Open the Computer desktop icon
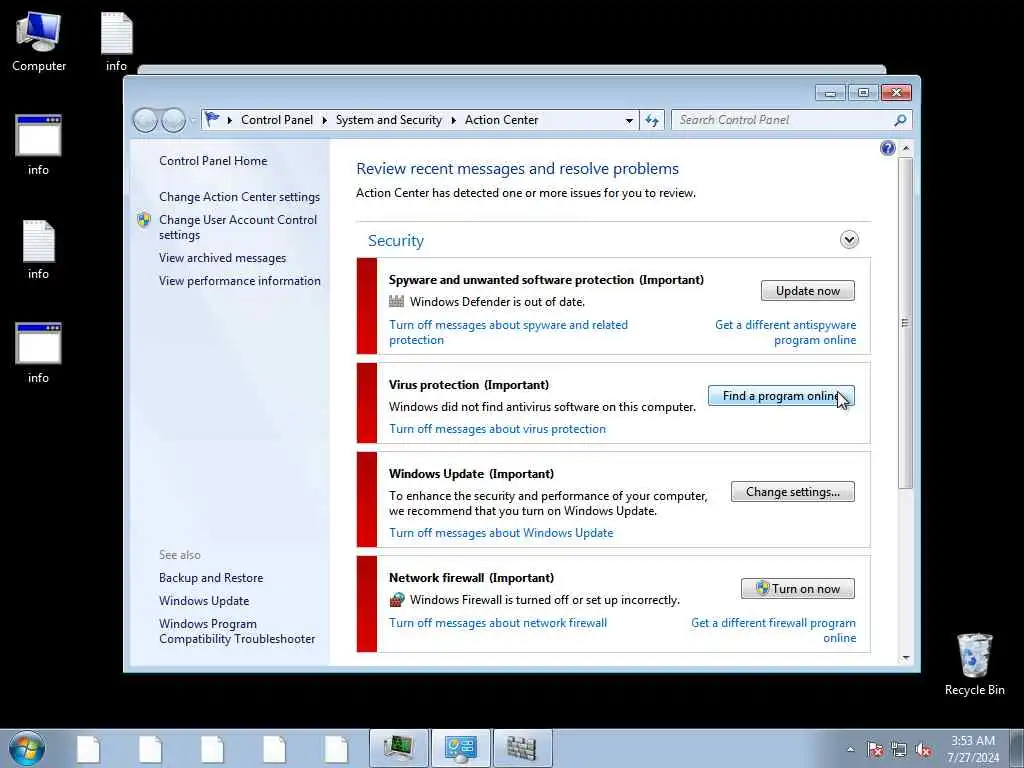 (39, 42)
